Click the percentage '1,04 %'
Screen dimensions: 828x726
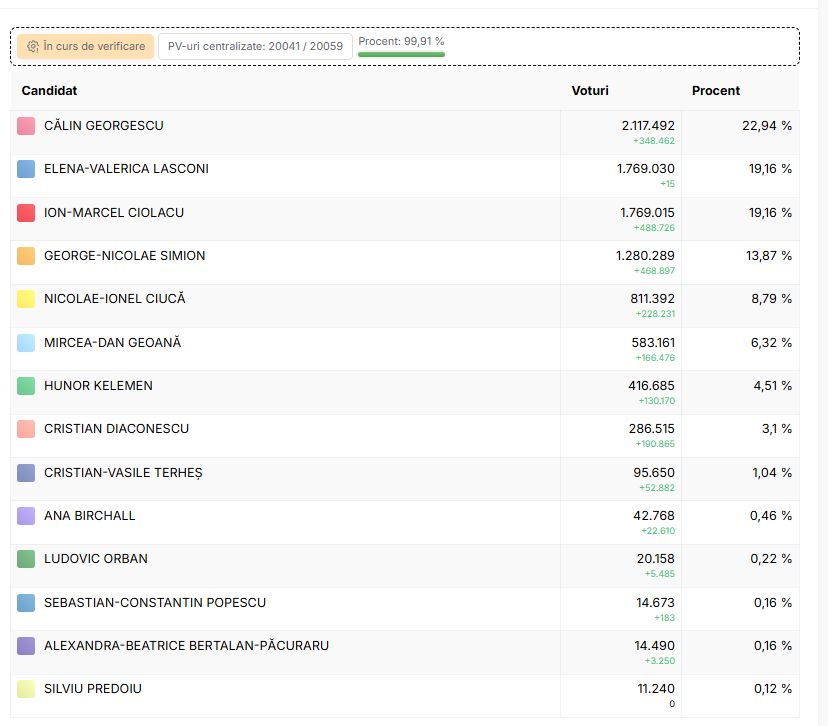pos(772,473)
